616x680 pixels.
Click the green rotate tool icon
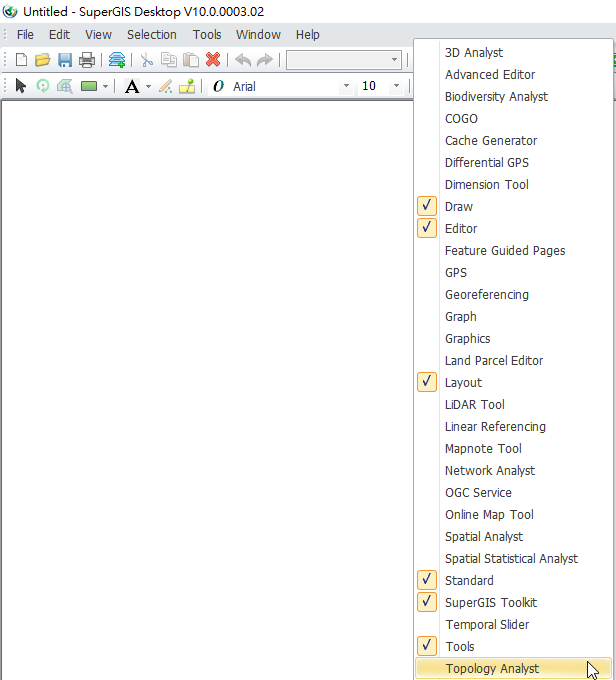[x=43, y=86]
